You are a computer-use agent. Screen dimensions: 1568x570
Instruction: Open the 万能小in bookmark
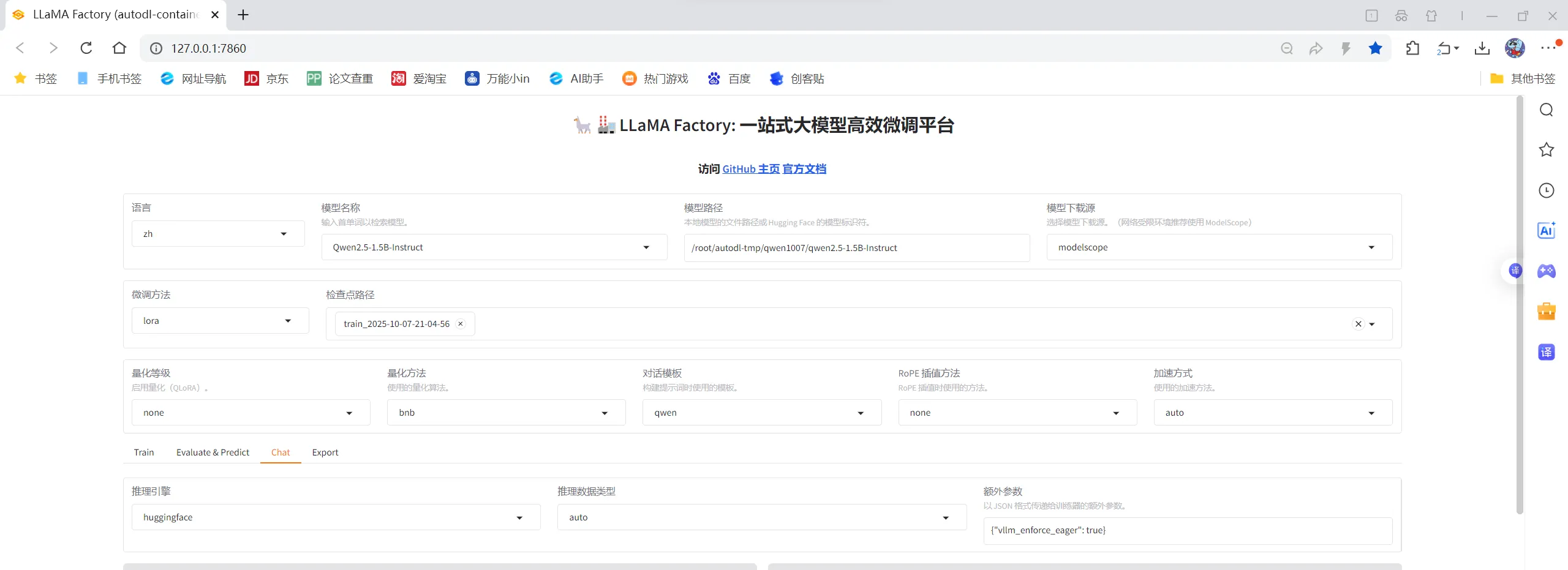click(x=497, y=78)
